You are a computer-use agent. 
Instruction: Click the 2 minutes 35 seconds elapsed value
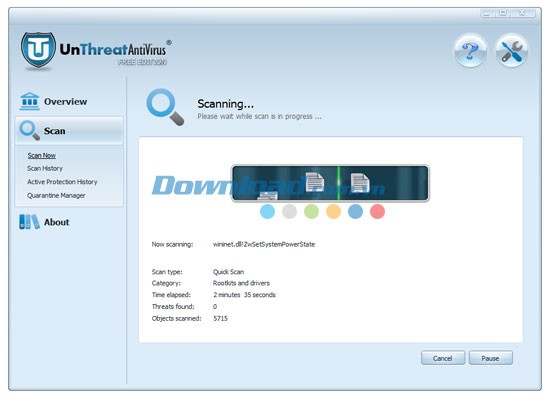244,295
